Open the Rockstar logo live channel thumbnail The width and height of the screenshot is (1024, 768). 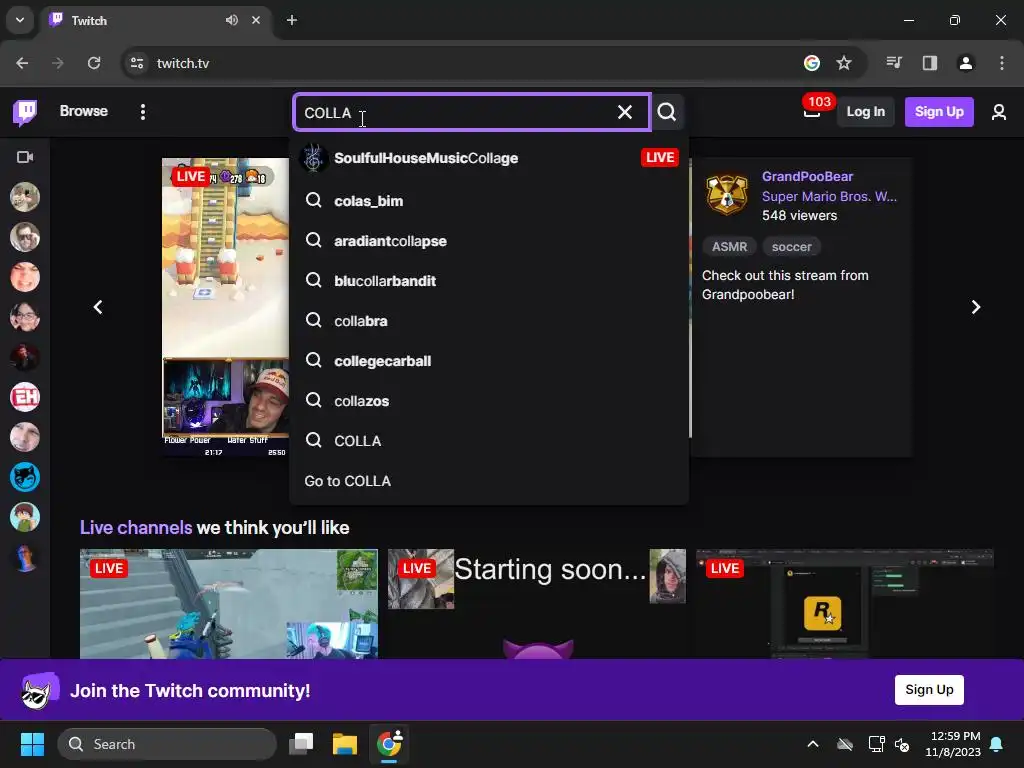[845, 604]
